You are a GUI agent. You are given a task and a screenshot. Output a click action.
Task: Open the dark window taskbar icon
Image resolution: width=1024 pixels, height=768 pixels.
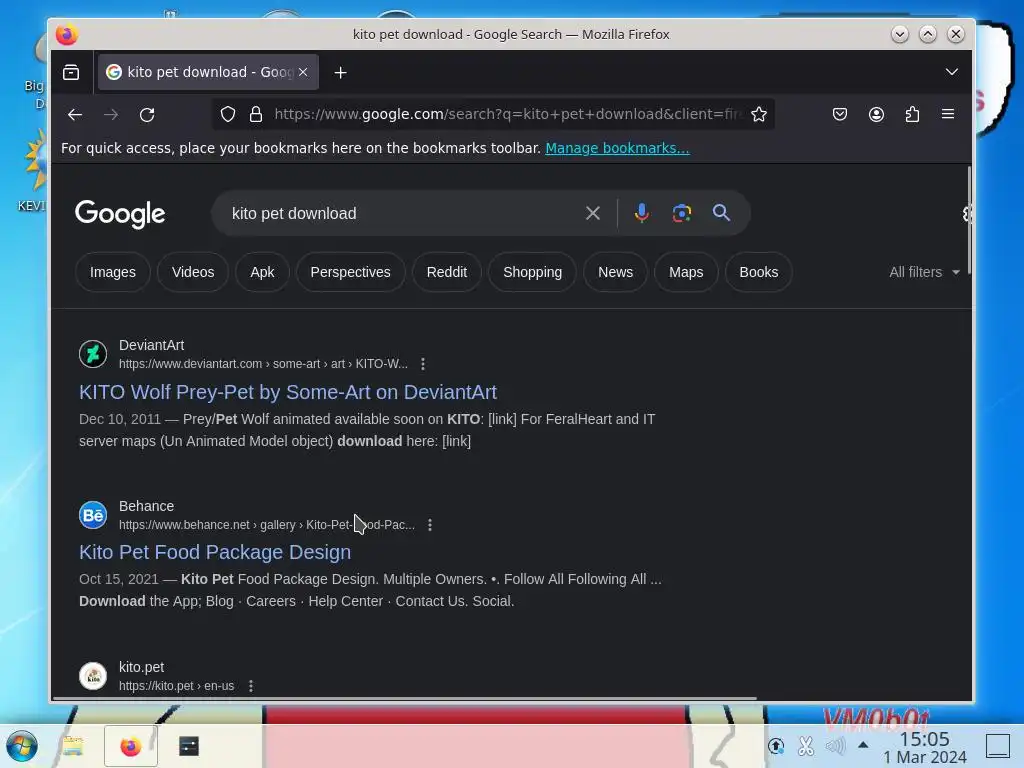click(x=189, y=746)
